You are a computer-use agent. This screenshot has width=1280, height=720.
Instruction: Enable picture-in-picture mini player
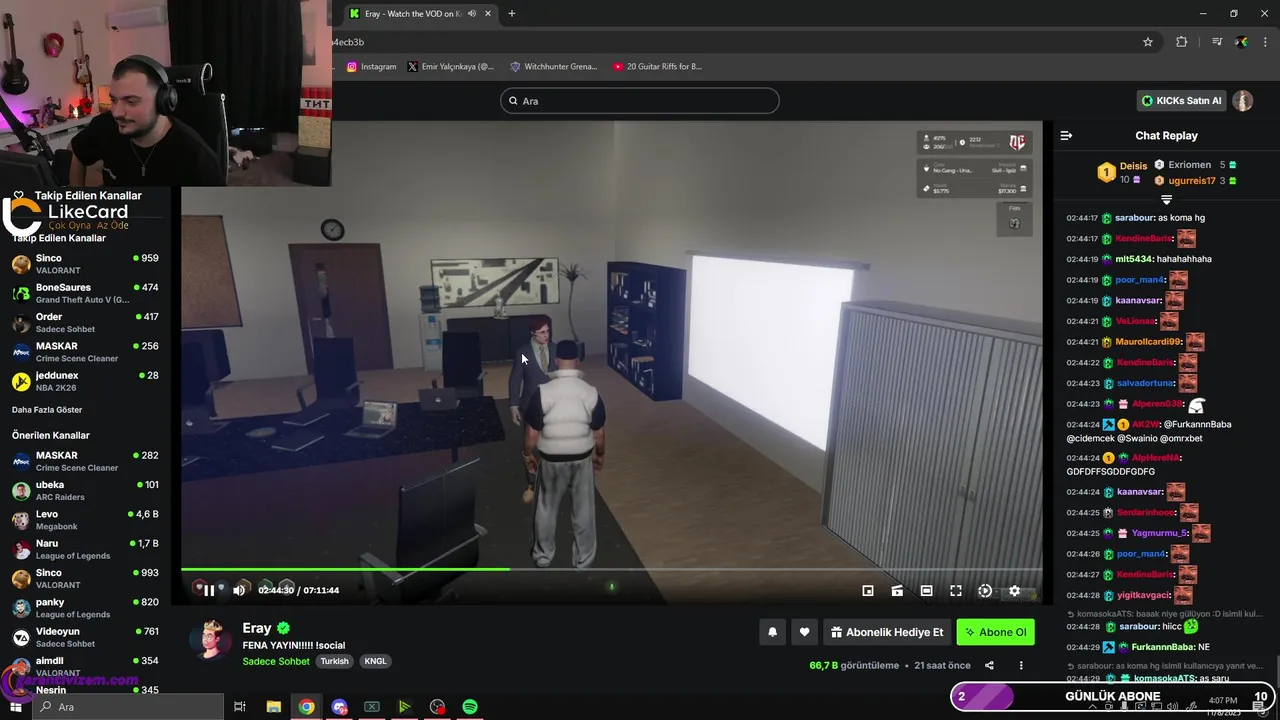click(868, 591)
